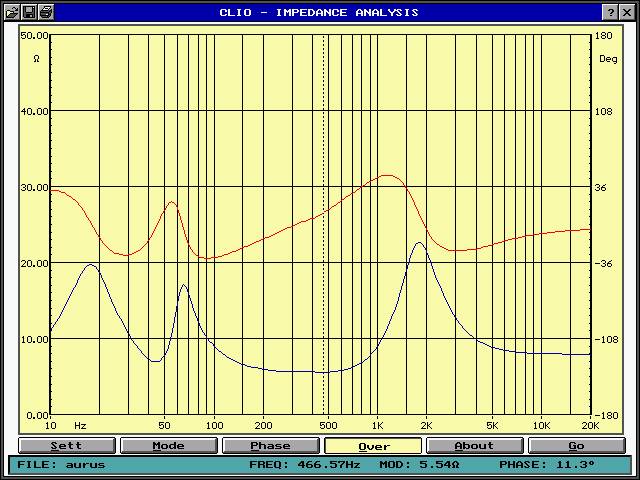
Task: Click the blue impedance peak near 2K
Action: point(419,242)
